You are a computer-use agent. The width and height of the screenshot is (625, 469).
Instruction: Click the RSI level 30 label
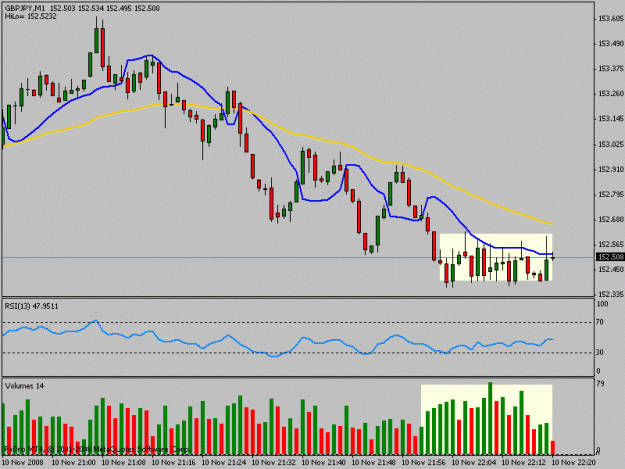(x=600, y=352)
